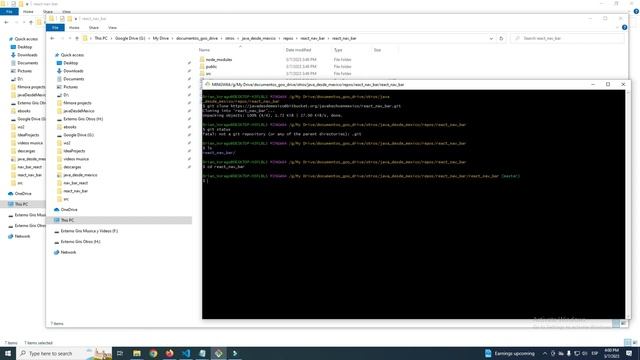Open Explorer help question mark icon
640x360 pixels.
click(624, 27)
